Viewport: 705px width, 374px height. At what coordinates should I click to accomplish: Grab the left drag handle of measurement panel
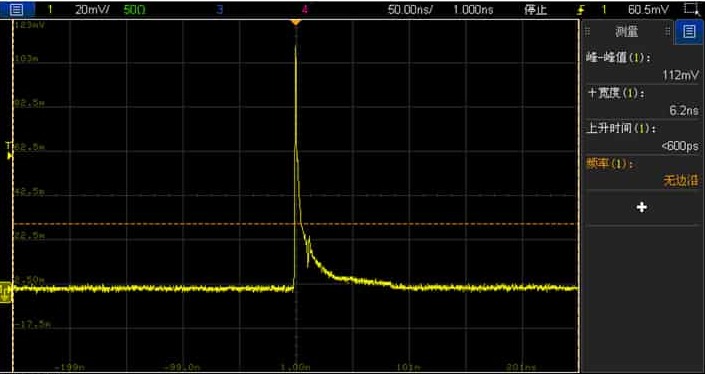[587, 31]
